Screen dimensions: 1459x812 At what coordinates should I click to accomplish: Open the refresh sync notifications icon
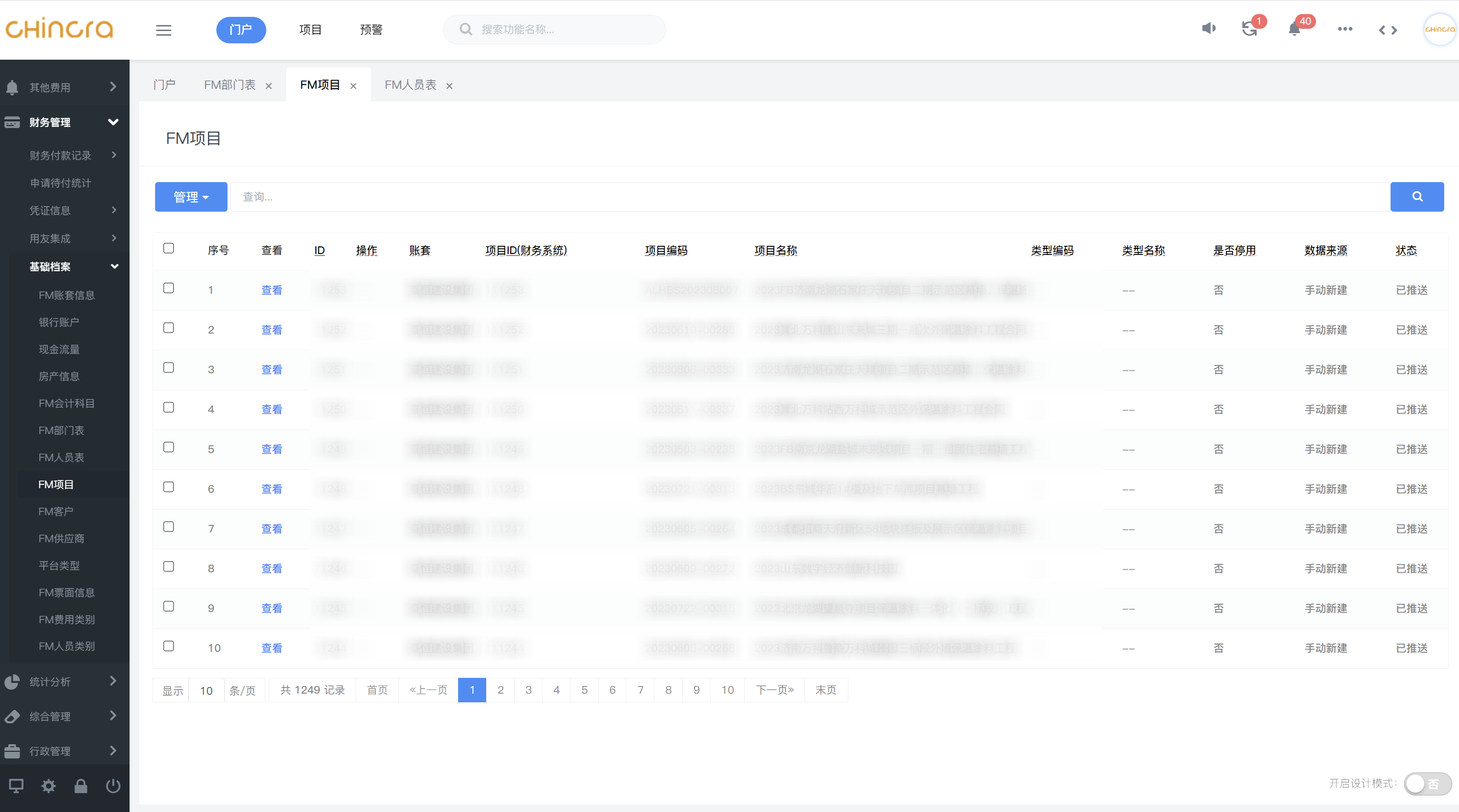(1249, 29)
